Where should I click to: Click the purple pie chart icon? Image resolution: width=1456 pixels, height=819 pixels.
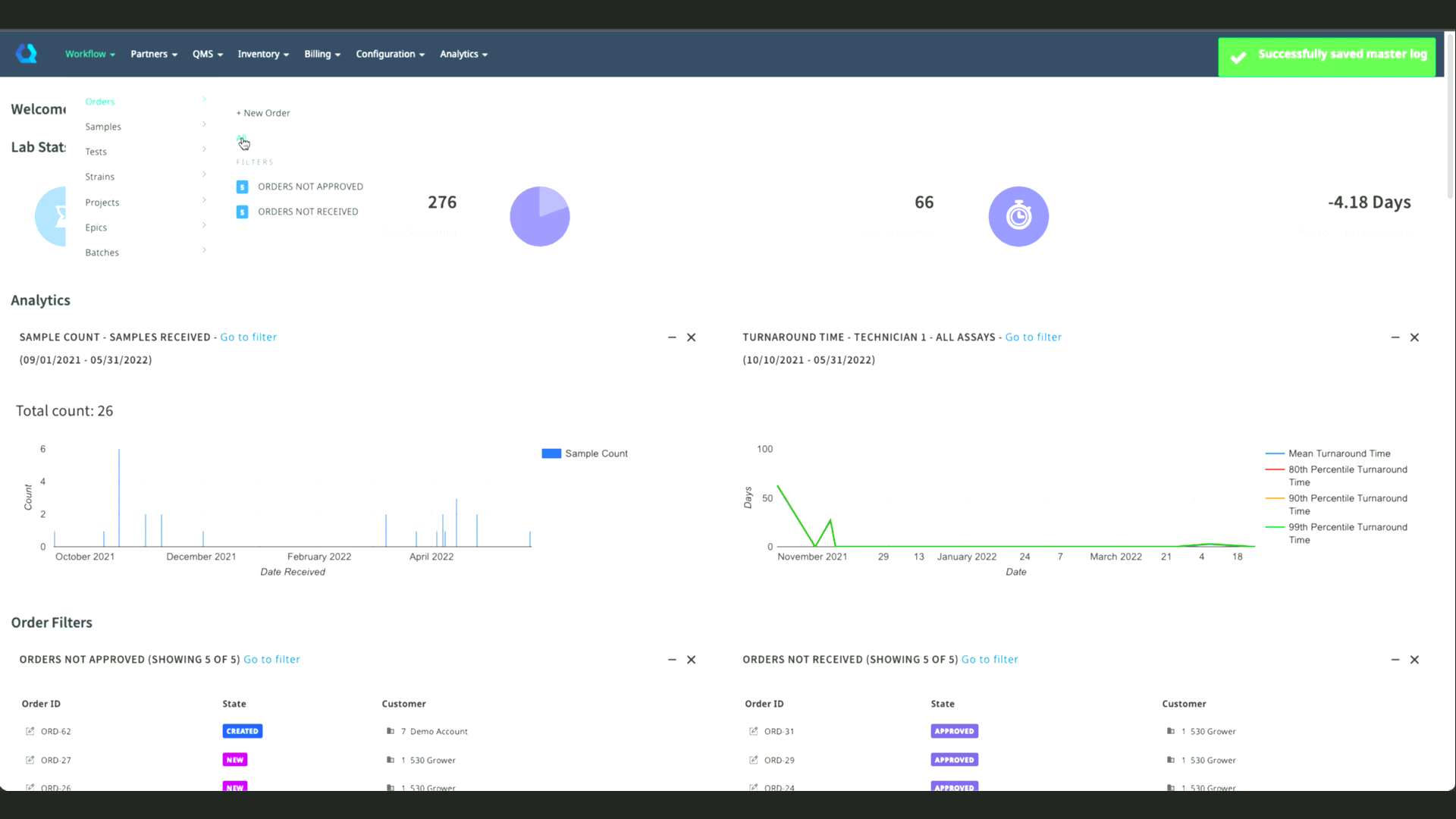pos(539,217)
